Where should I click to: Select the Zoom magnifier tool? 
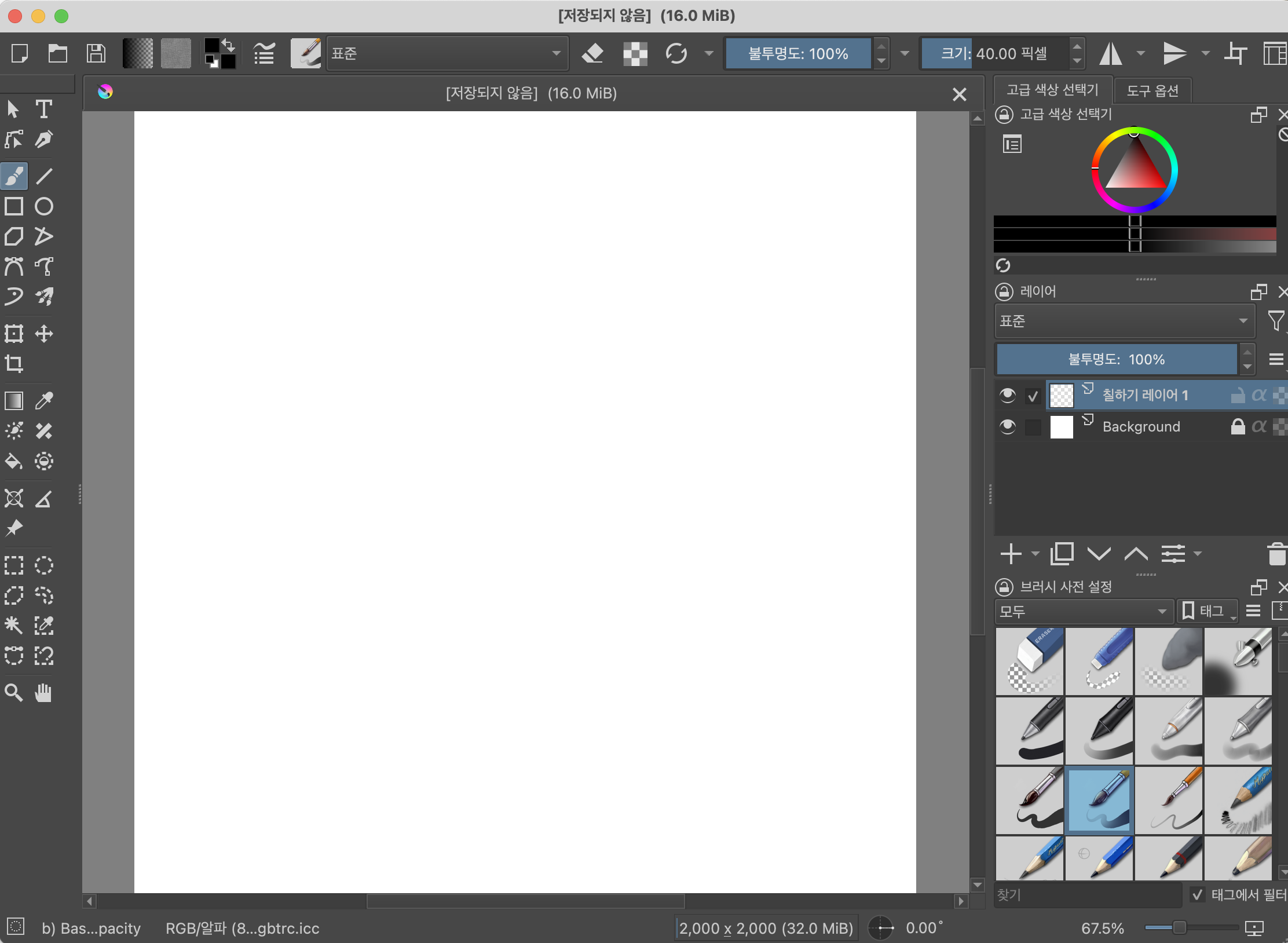14,692
